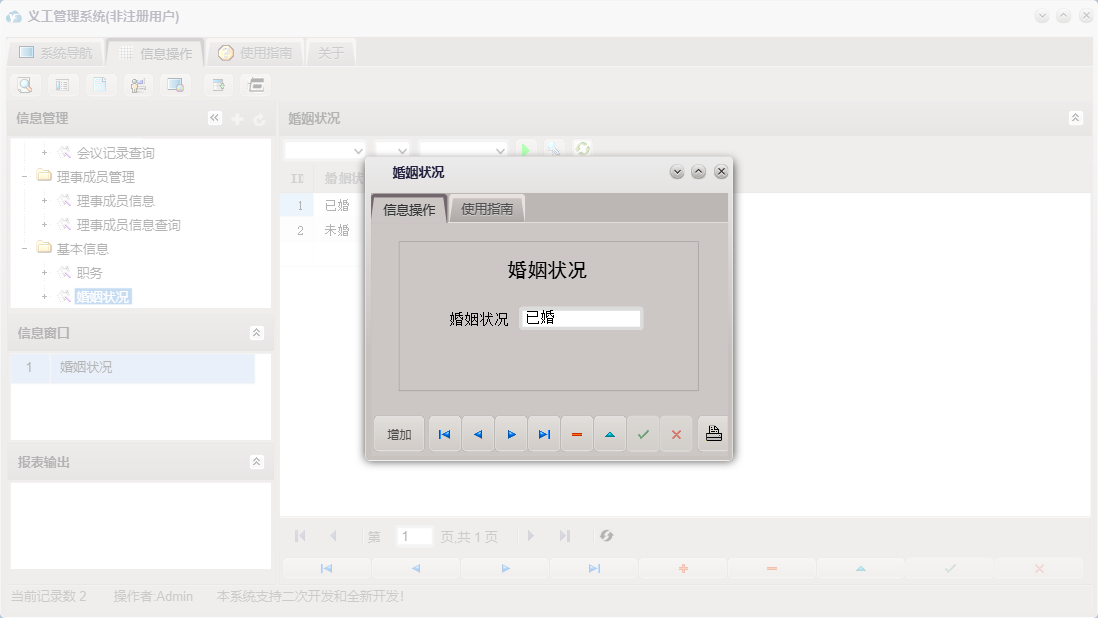Click the red X to cancel record edits
This screenshot has height=618, width=1098.
[676, 433]
